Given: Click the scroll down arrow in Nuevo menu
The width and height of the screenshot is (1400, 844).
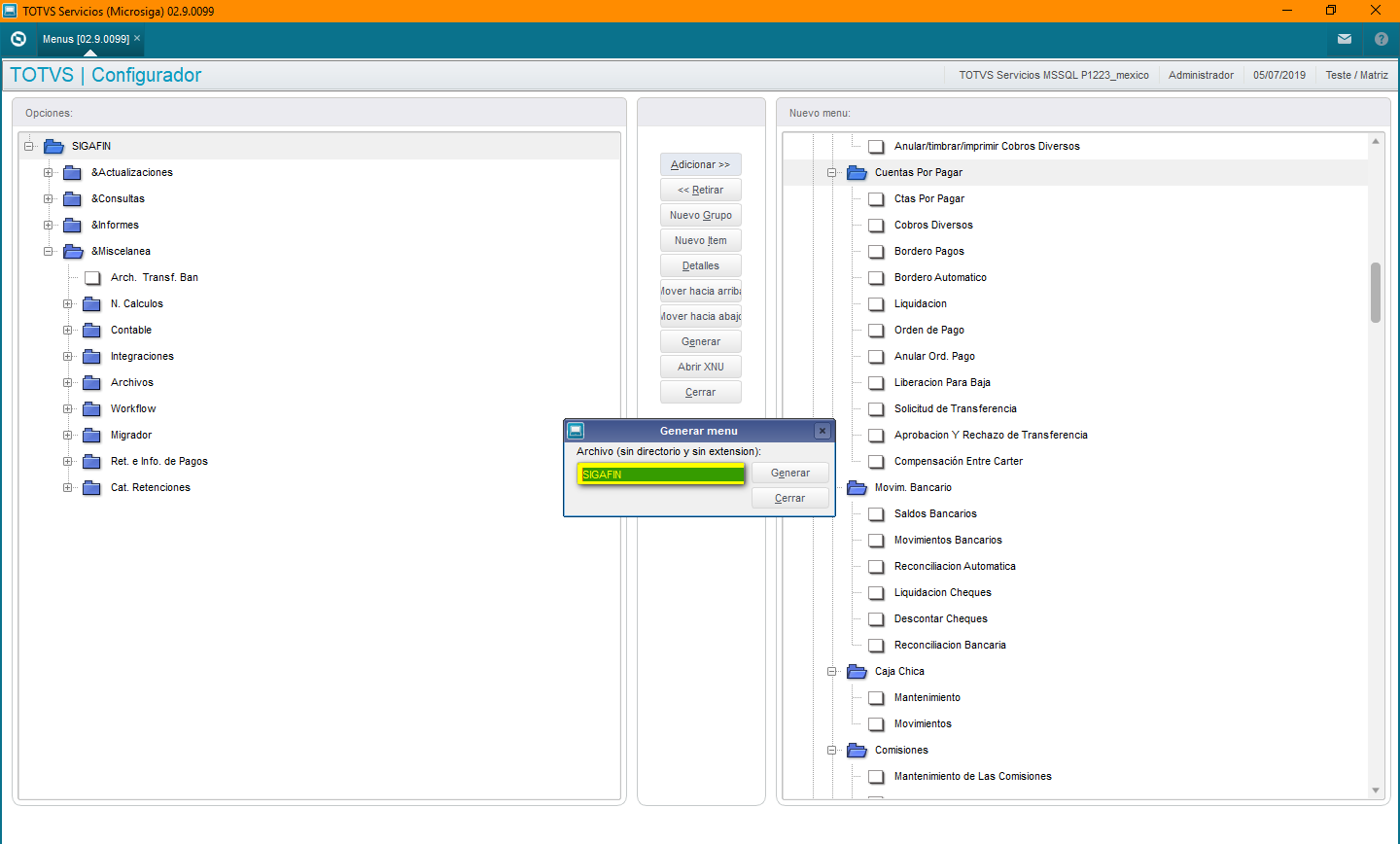Looking at the screenshot, I should [x=1376, y=791].
